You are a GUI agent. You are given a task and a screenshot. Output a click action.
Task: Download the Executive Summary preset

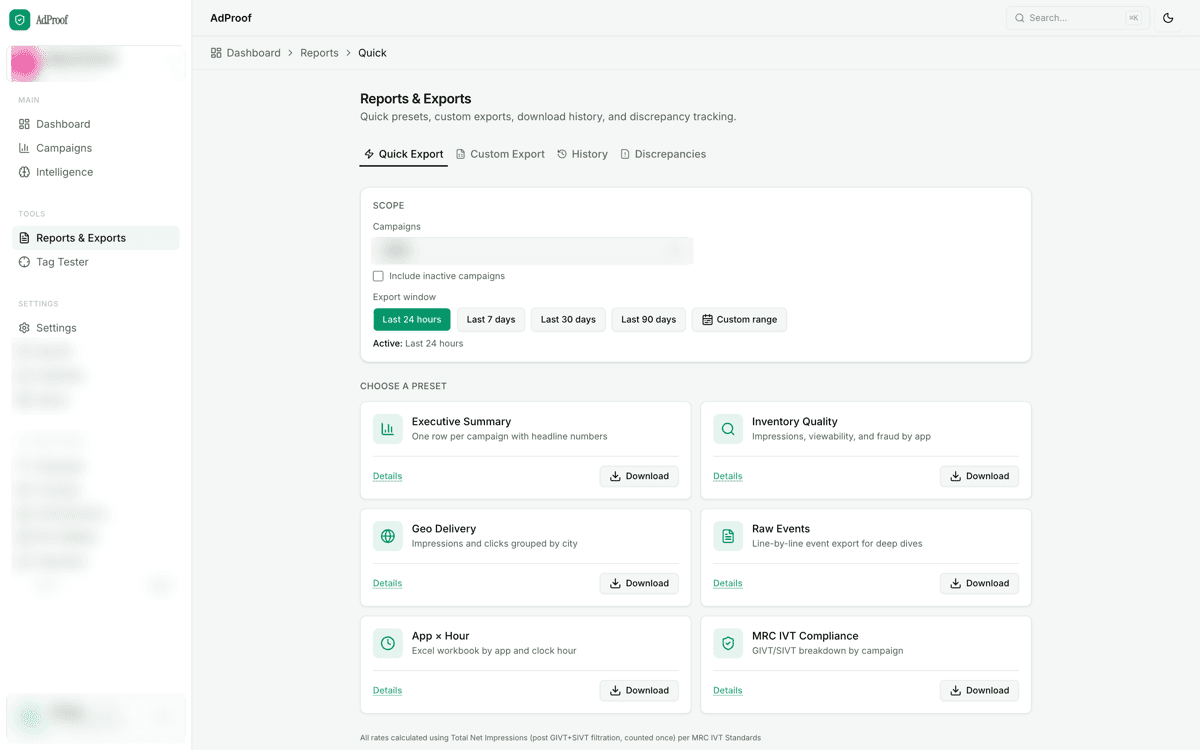tap(639, 476)
